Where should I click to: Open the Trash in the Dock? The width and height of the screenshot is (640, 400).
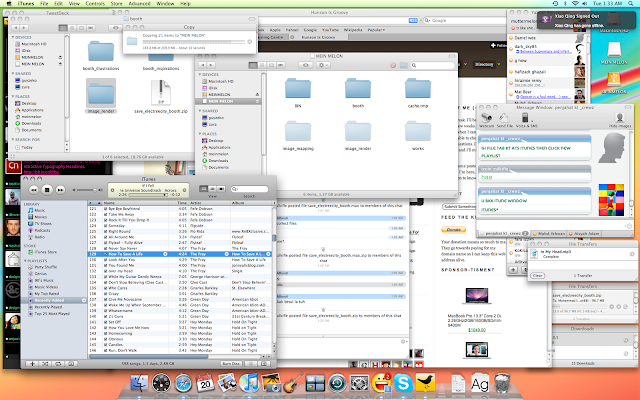(502, 383)
